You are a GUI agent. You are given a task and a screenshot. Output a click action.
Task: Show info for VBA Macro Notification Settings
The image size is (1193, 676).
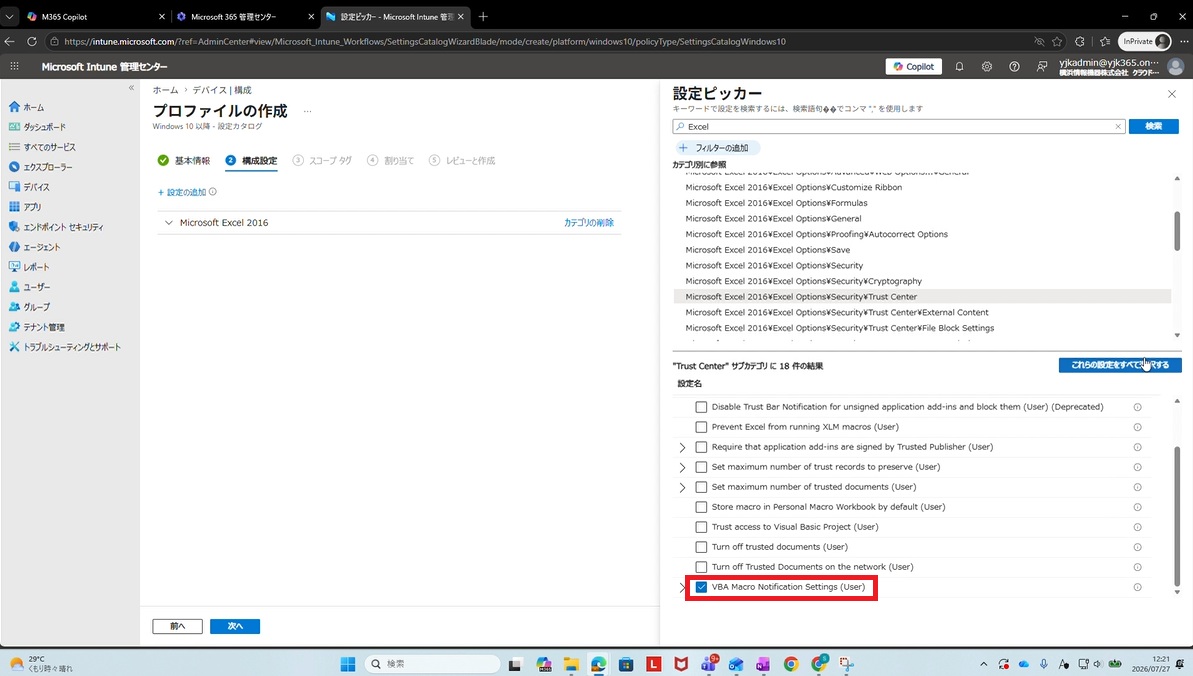click(1137, 587)
